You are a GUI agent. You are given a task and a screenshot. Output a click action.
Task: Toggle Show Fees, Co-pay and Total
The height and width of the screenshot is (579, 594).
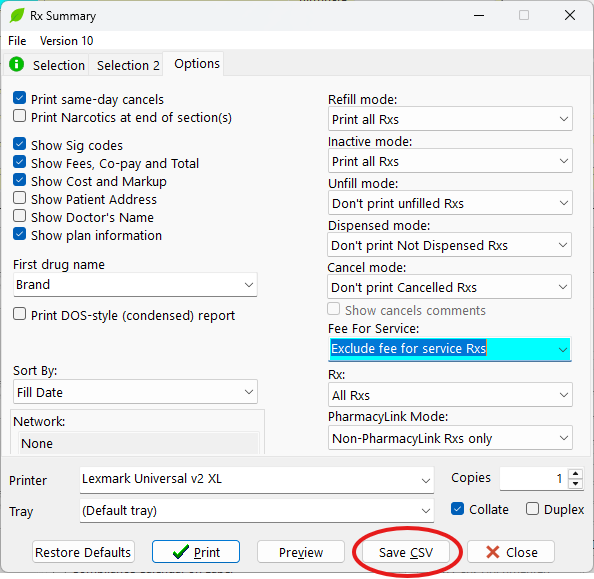click(19, 162)
